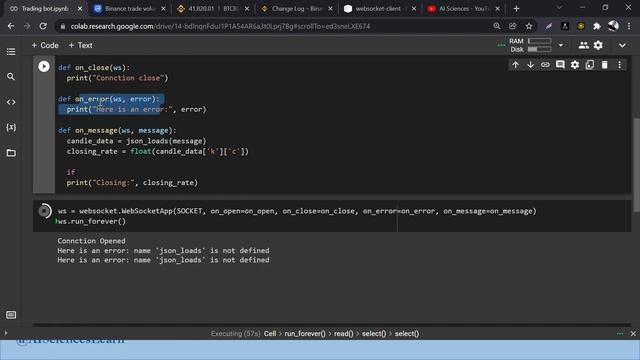Add a new Text cell

pyautogui.click(x=80, y=45)
